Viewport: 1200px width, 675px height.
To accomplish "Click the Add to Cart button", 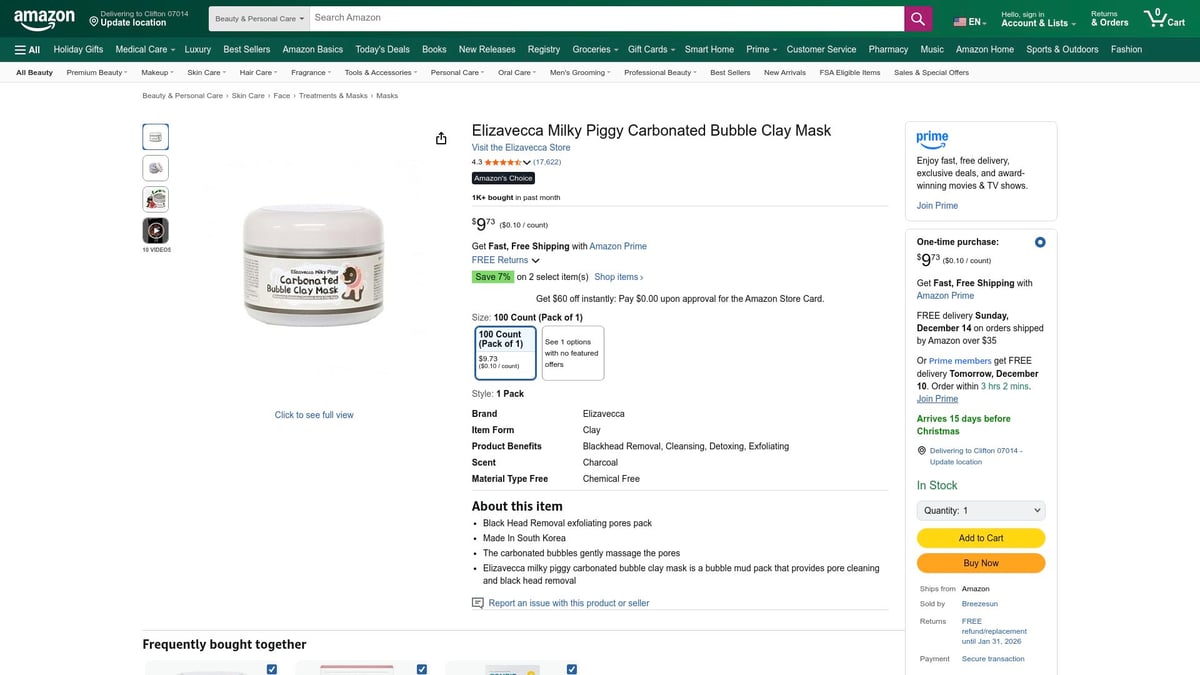I will 980,537.
